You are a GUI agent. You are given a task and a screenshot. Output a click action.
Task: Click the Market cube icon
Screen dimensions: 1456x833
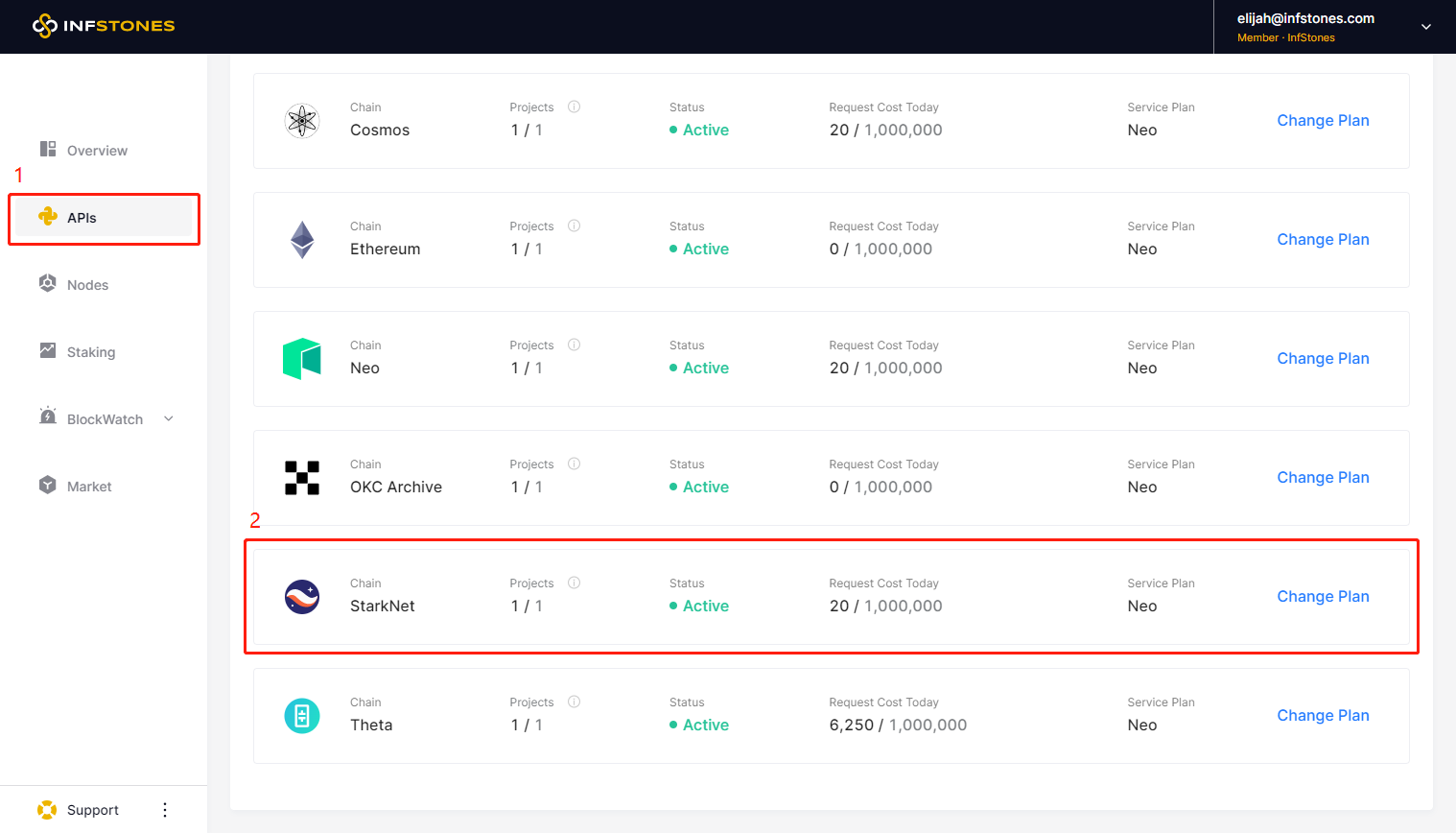point(48,485)
